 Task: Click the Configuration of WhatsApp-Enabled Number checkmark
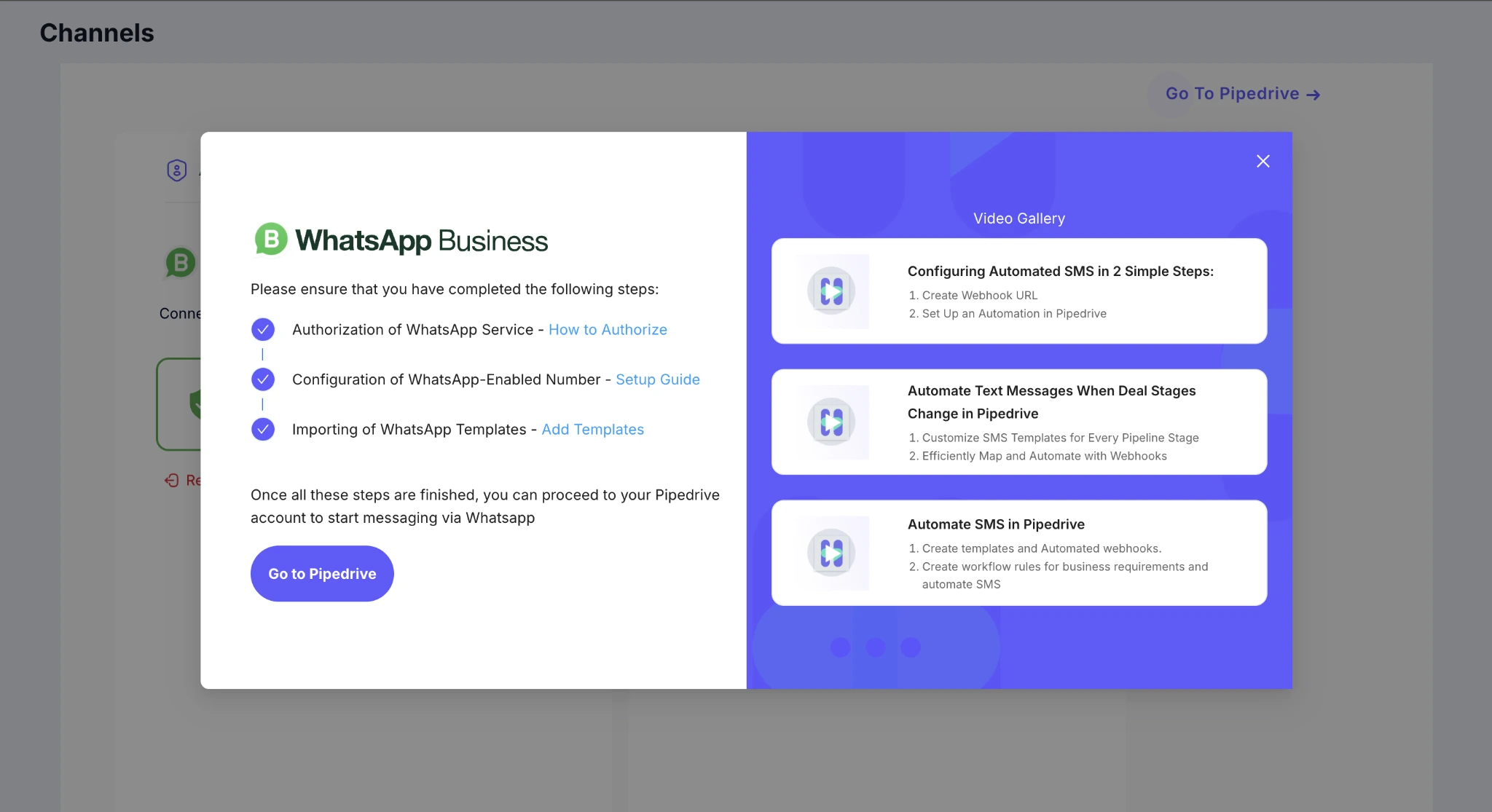coord(262,379)
